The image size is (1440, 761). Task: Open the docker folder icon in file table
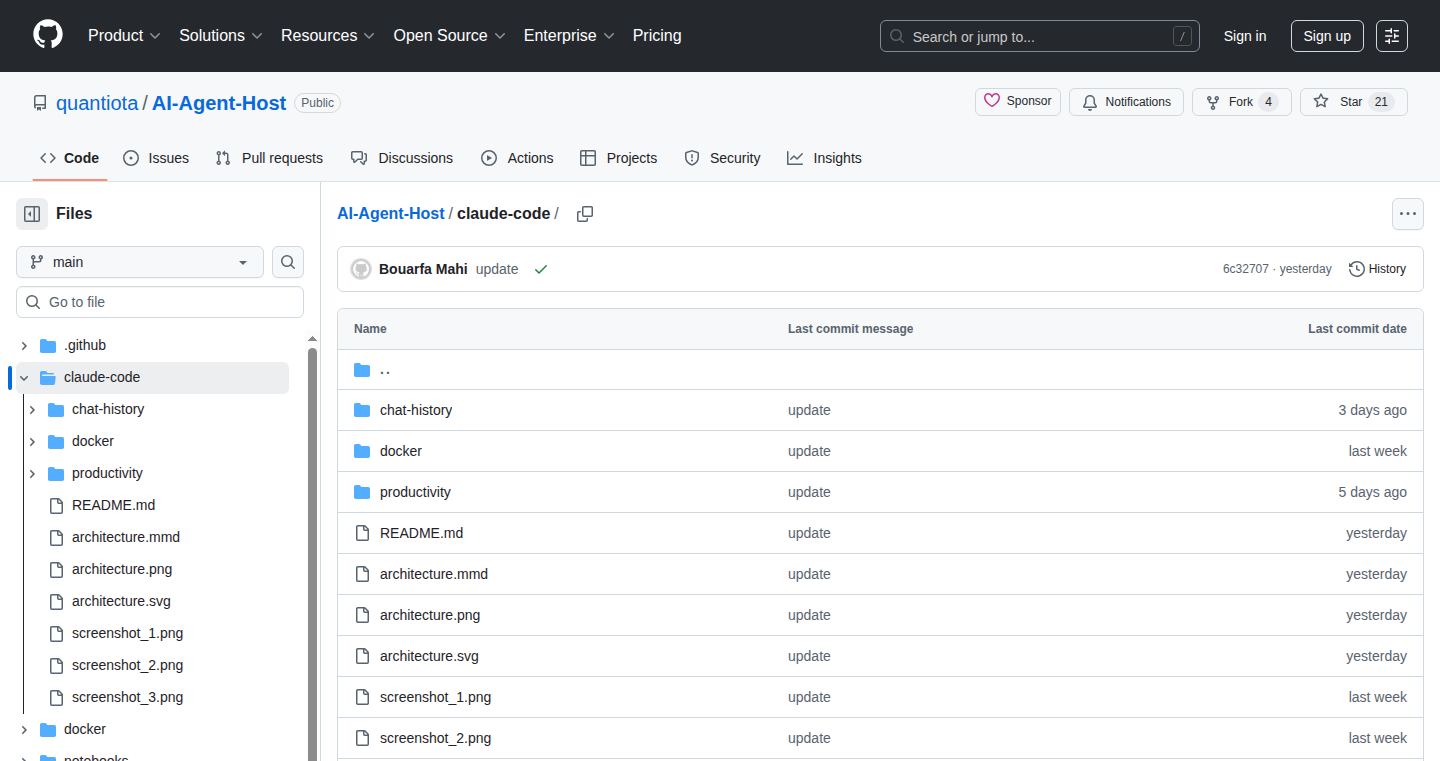click(362, 451)
